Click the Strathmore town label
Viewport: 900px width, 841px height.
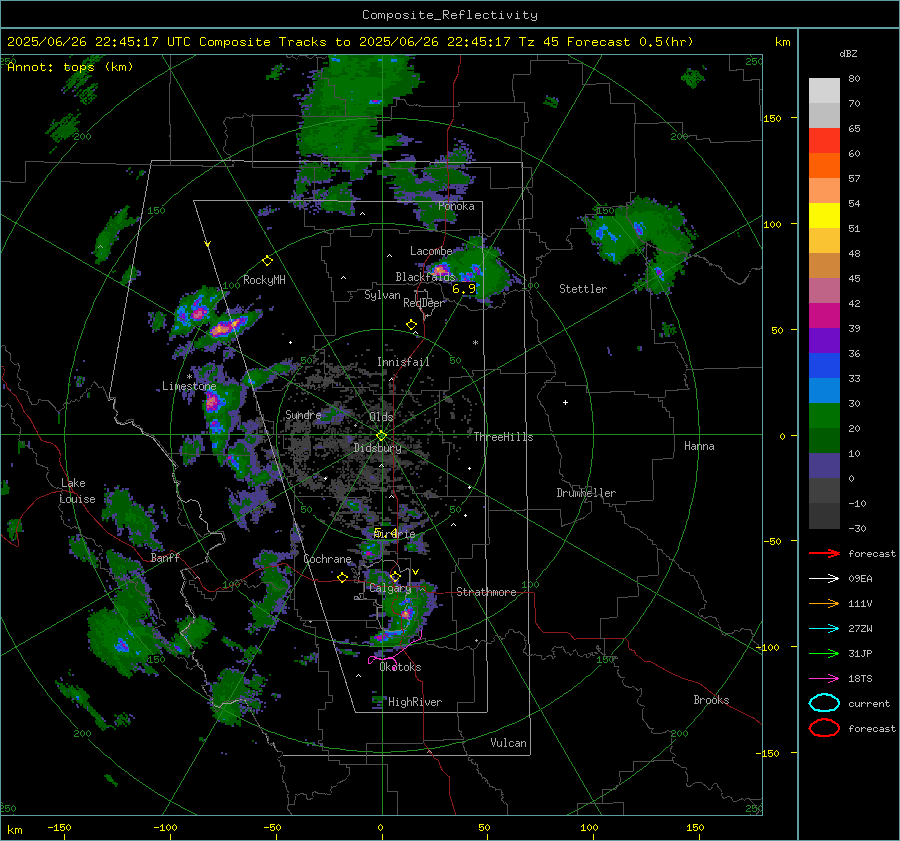(486, 592)
